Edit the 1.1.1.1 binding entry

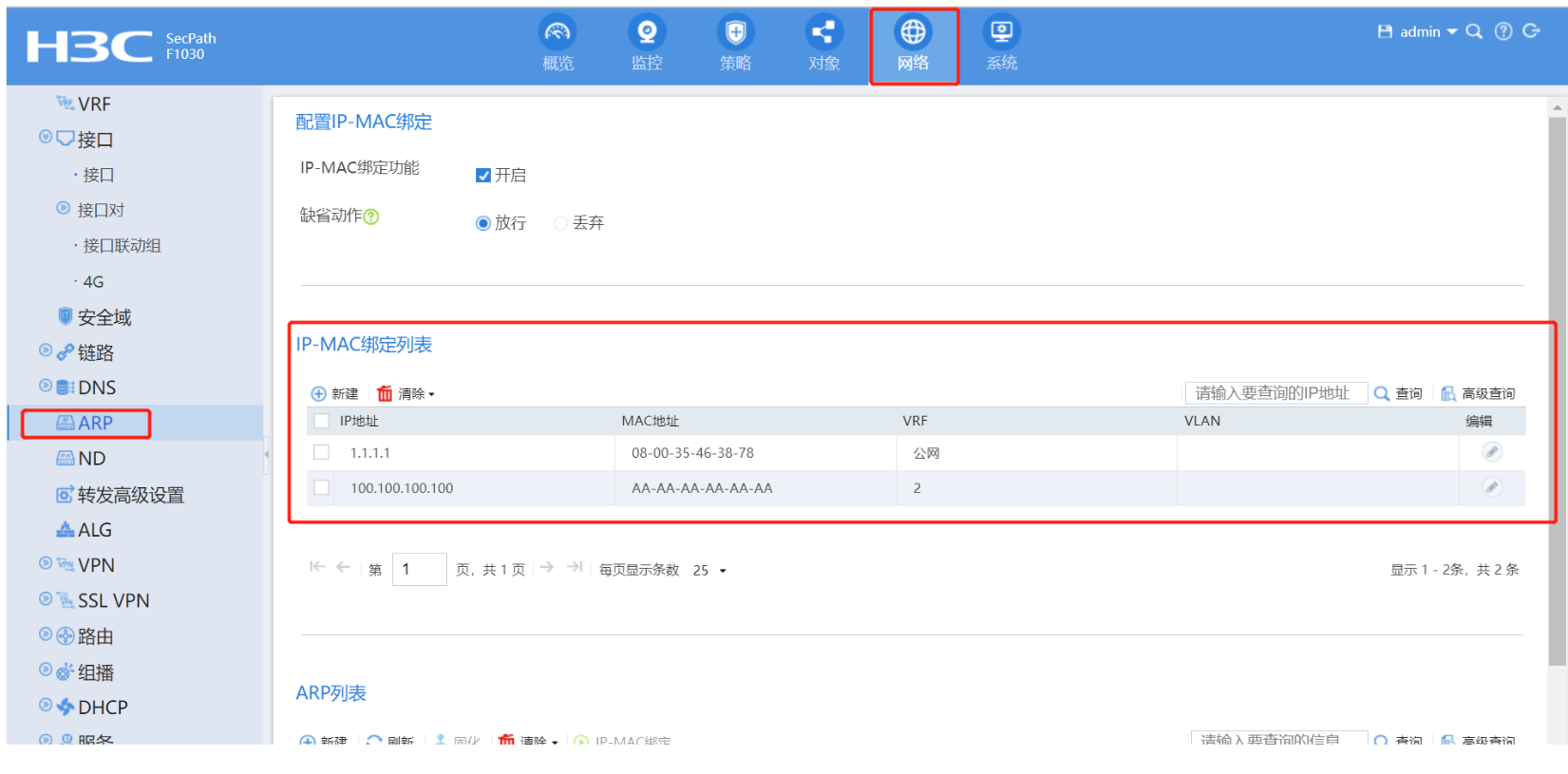point(1492,452)
